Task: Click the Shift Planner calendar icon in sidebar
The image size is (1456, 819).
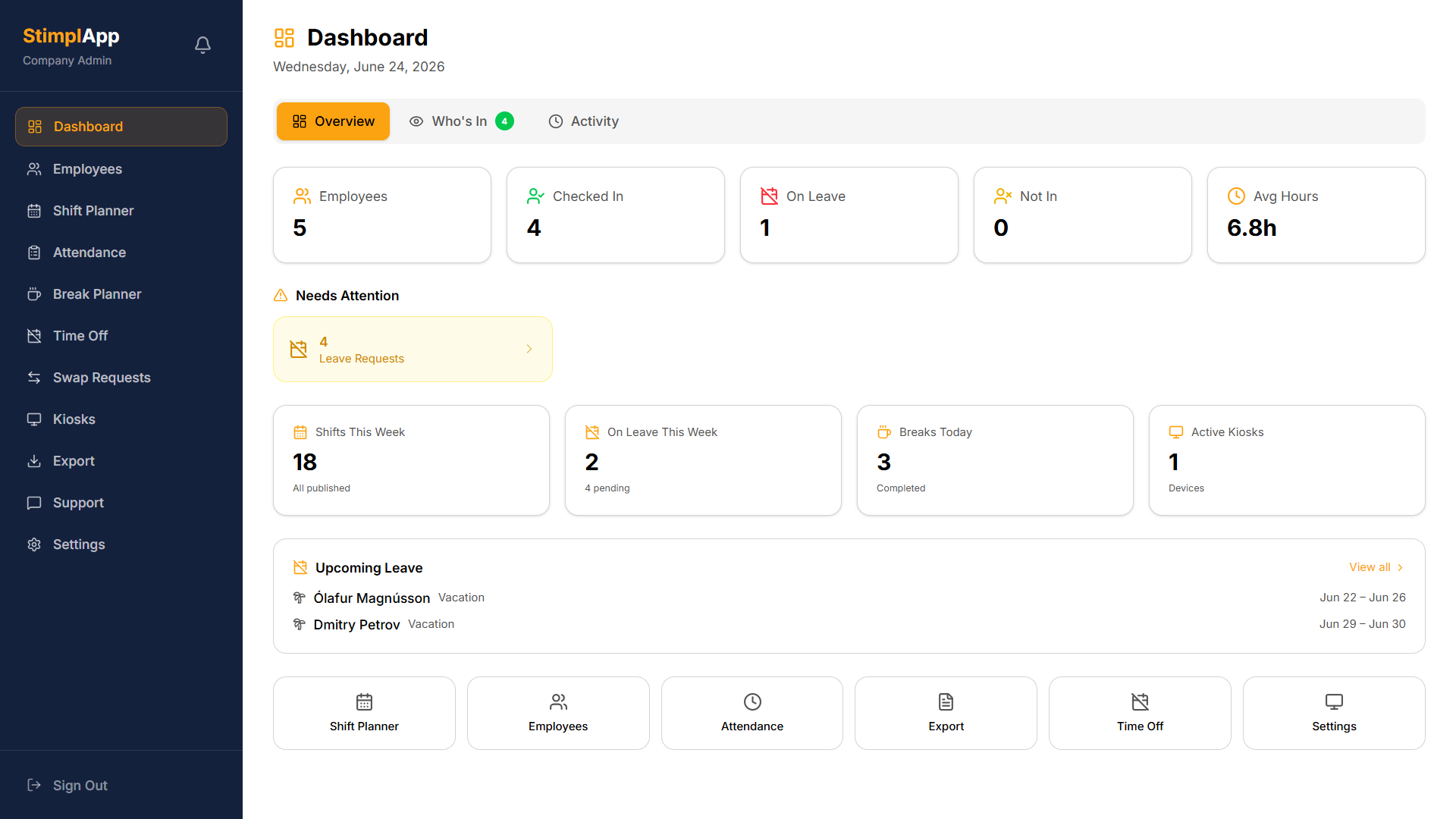Action: point(34,211)
